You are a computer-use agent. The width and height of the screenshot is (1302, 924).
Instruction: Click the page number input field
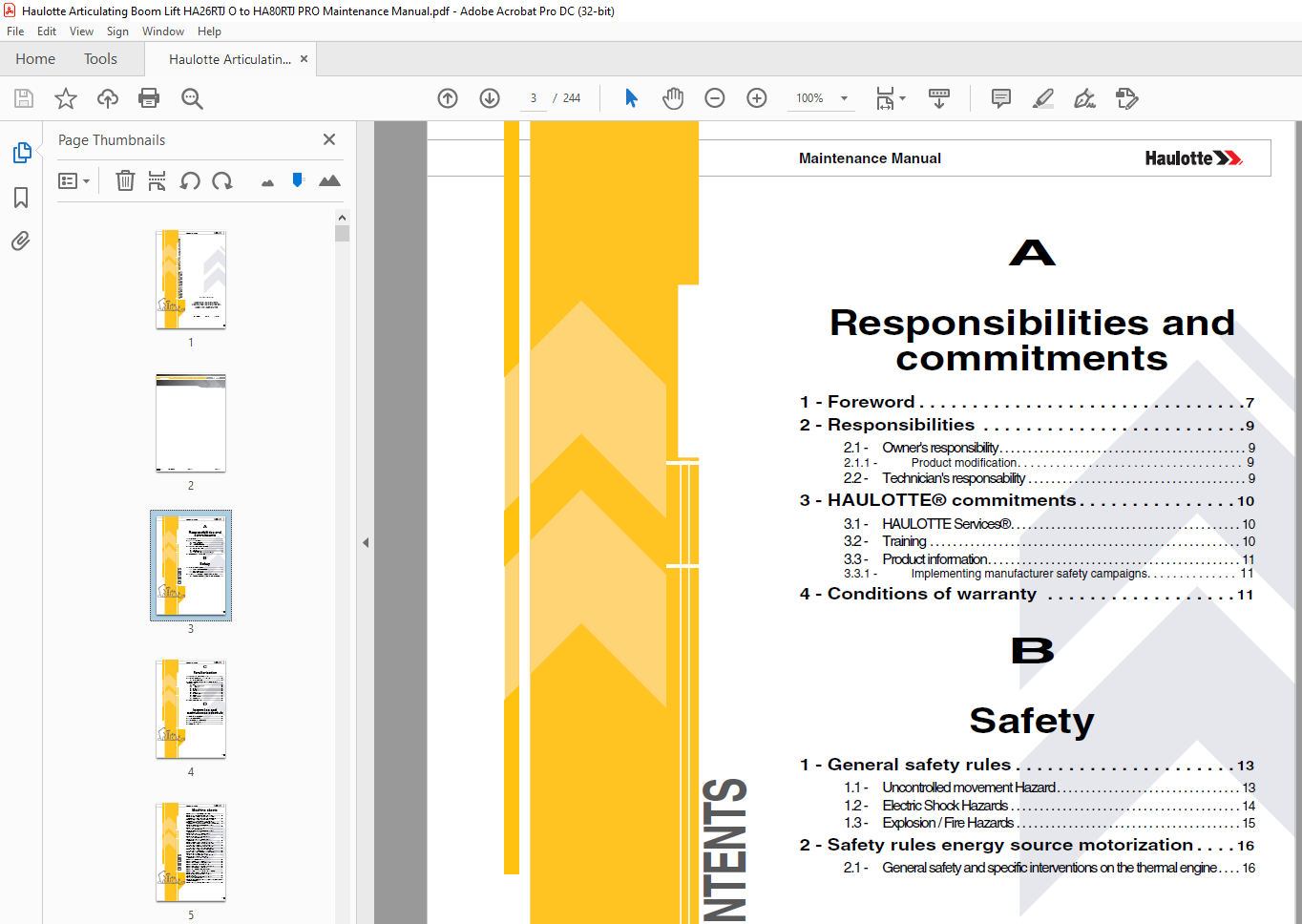[534, 98]
